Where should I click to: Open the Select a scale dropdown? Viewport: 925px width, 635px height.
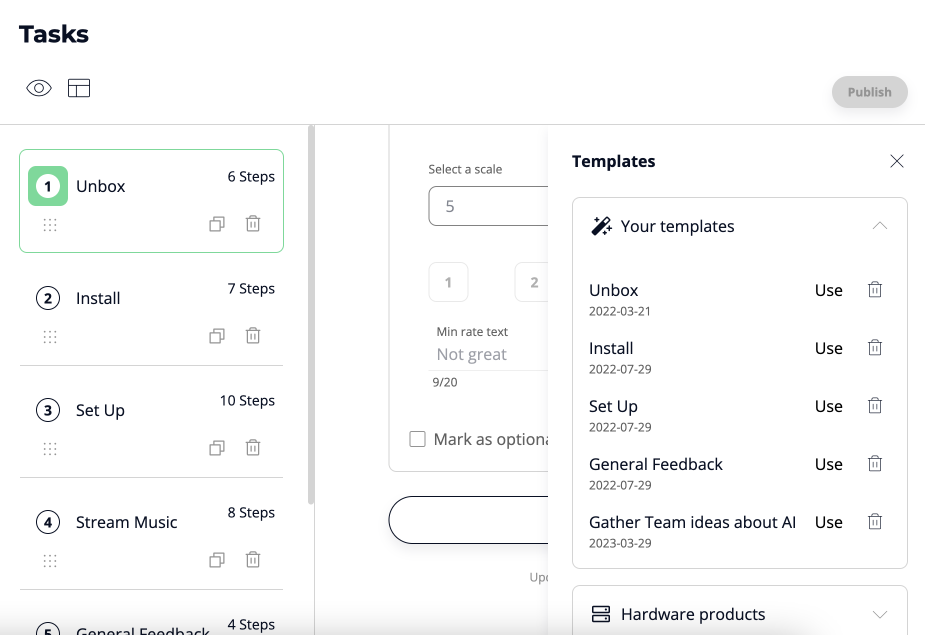click(x=488, y=206)
